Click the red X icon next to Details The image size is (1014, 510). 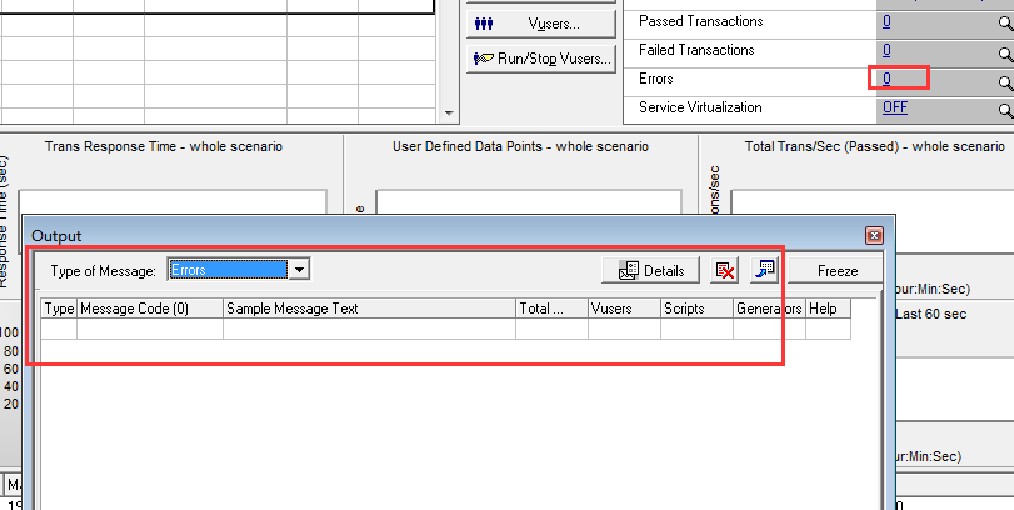tap(724, 270)
